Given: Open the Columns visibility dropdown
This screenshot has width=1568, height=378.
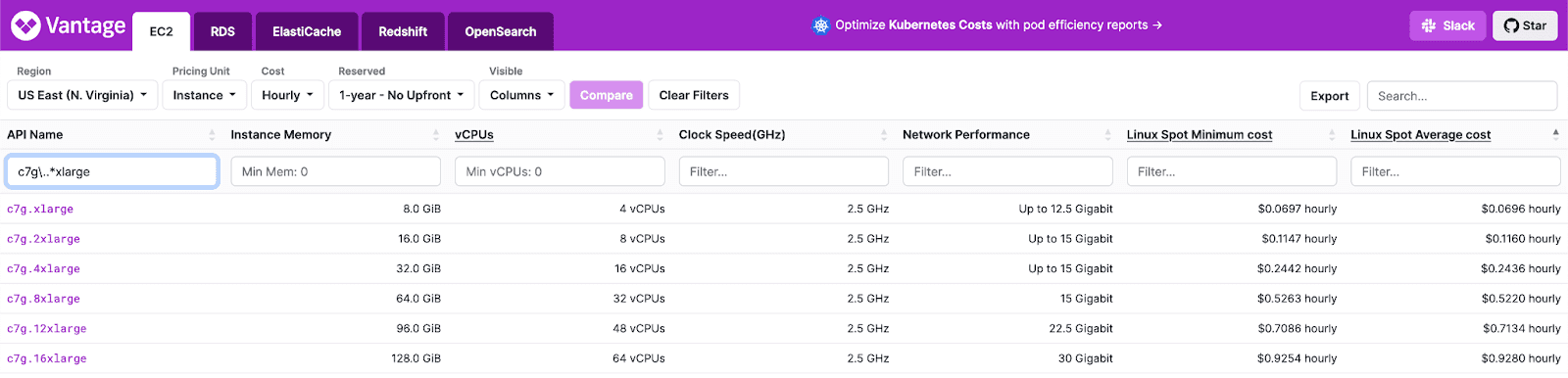Looking at the screenshot, I should (521, 95).
